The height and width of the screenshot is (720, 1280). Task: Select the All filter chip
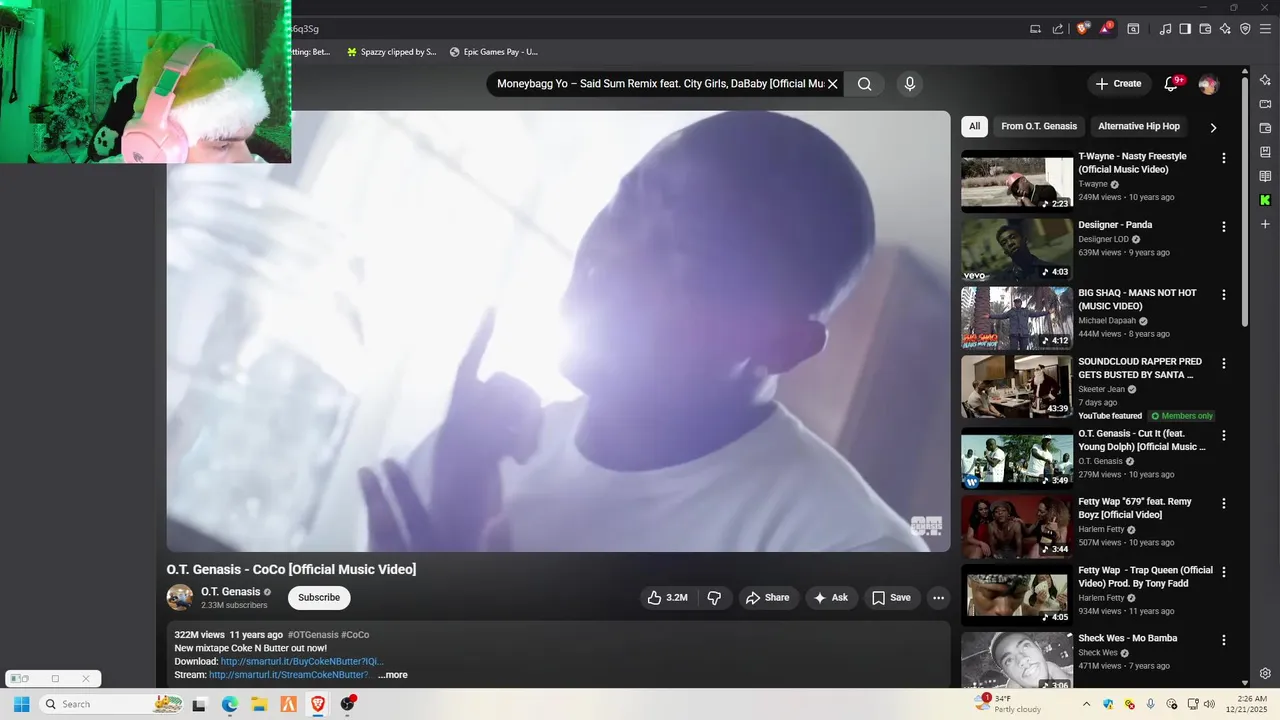(974, 126)
